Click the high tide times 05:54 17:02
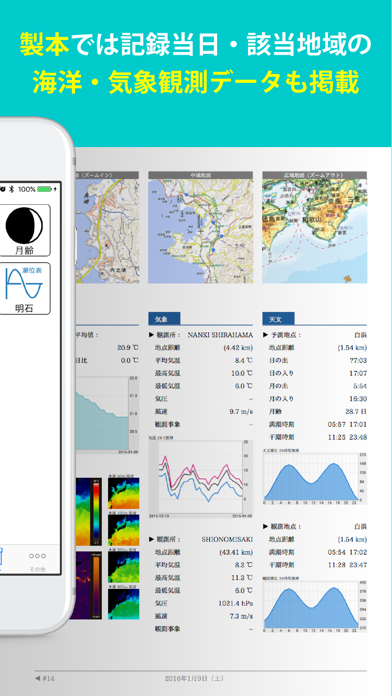This screenshot has width=392, height=696. tap(348, 552)
